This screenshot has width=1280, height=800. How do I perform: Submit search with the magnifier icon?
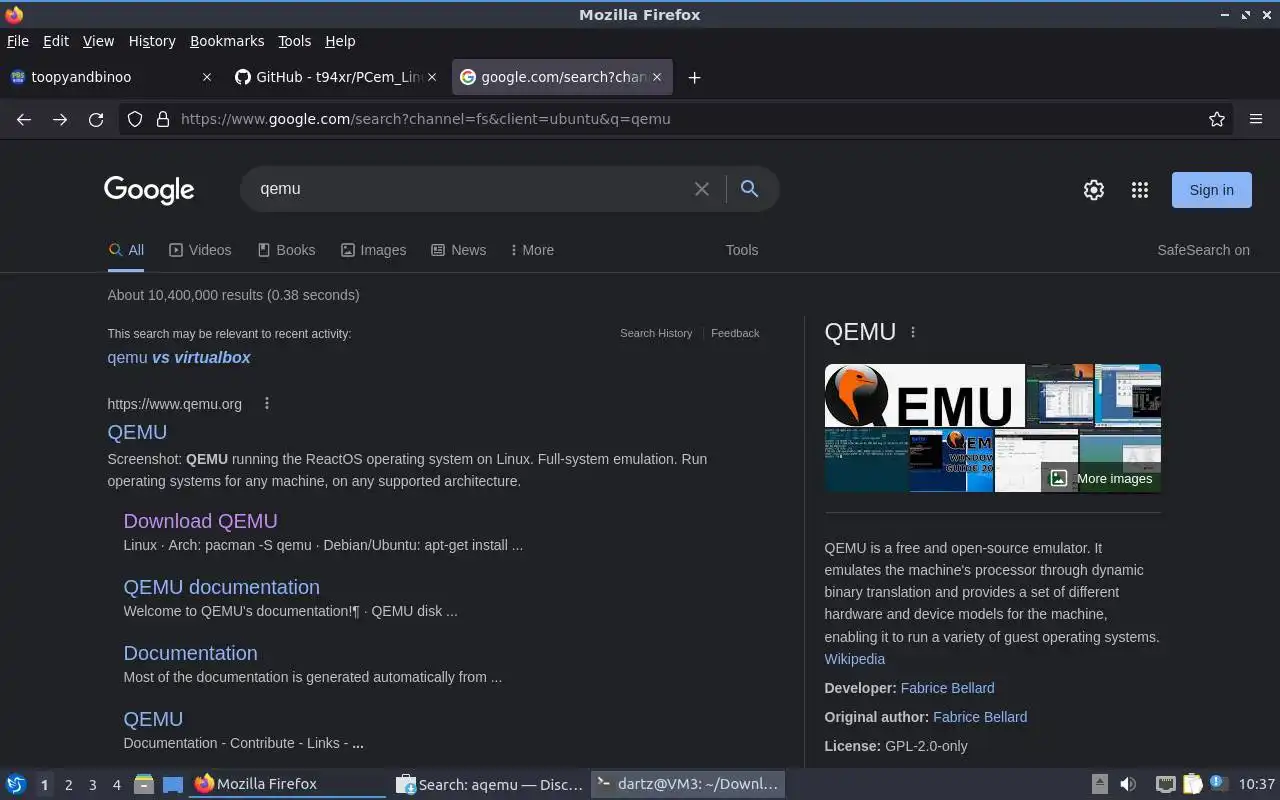pos(749,189)
